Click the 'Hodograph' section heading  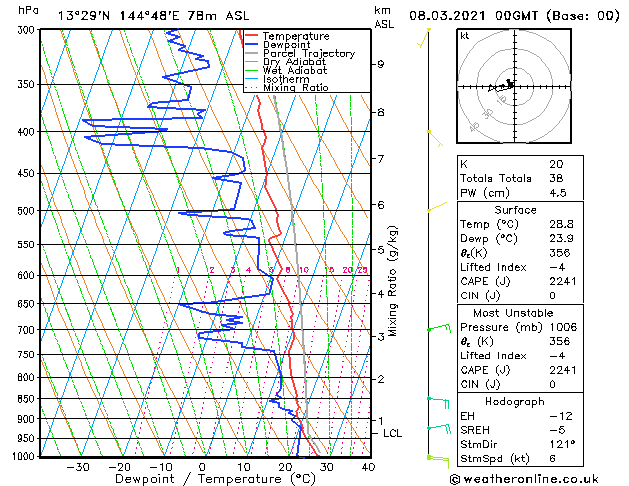point(515,402)
